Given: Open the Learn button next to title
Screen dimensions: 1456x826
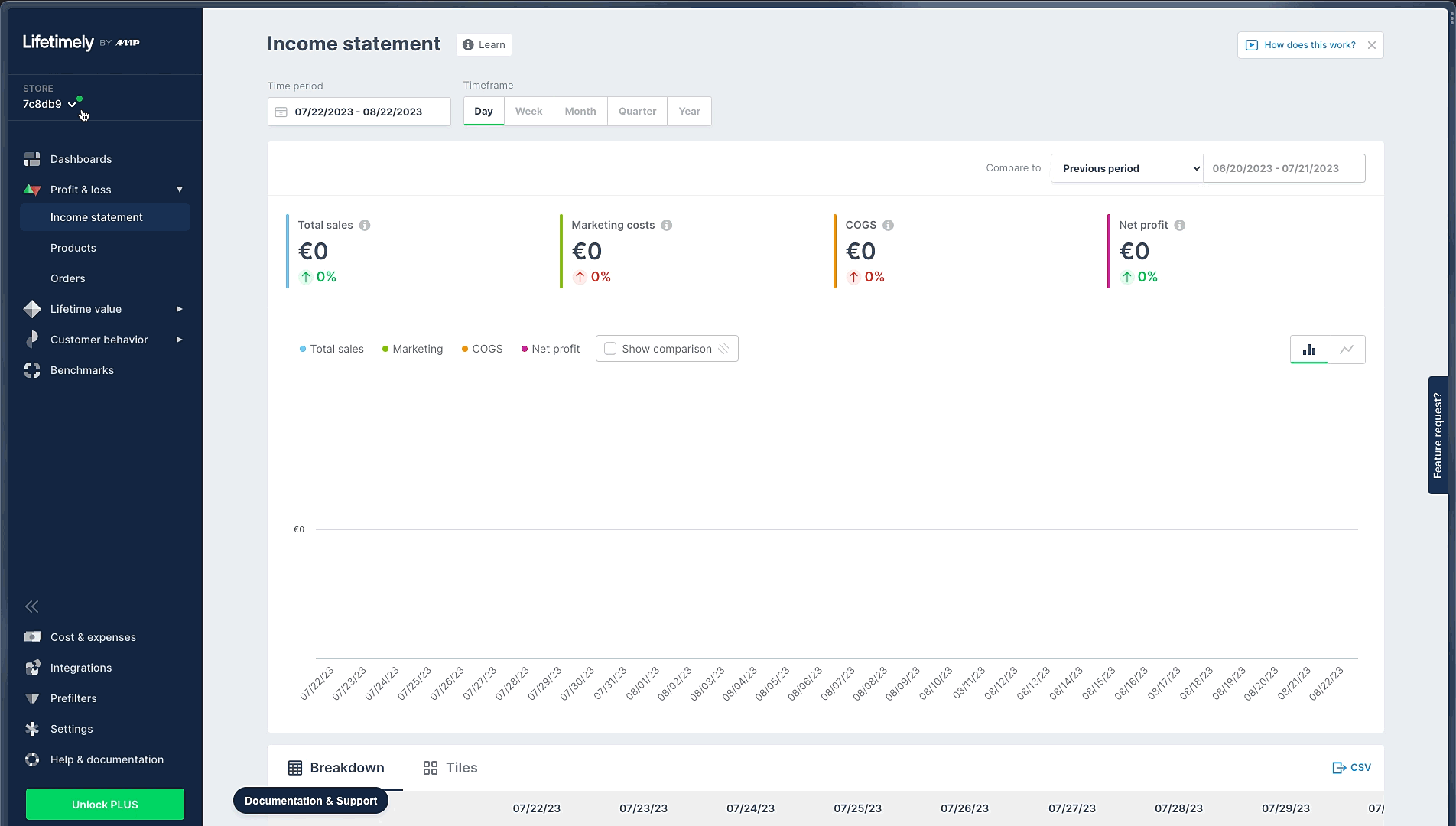Looking at the screenshot, I should click(484, 44).
